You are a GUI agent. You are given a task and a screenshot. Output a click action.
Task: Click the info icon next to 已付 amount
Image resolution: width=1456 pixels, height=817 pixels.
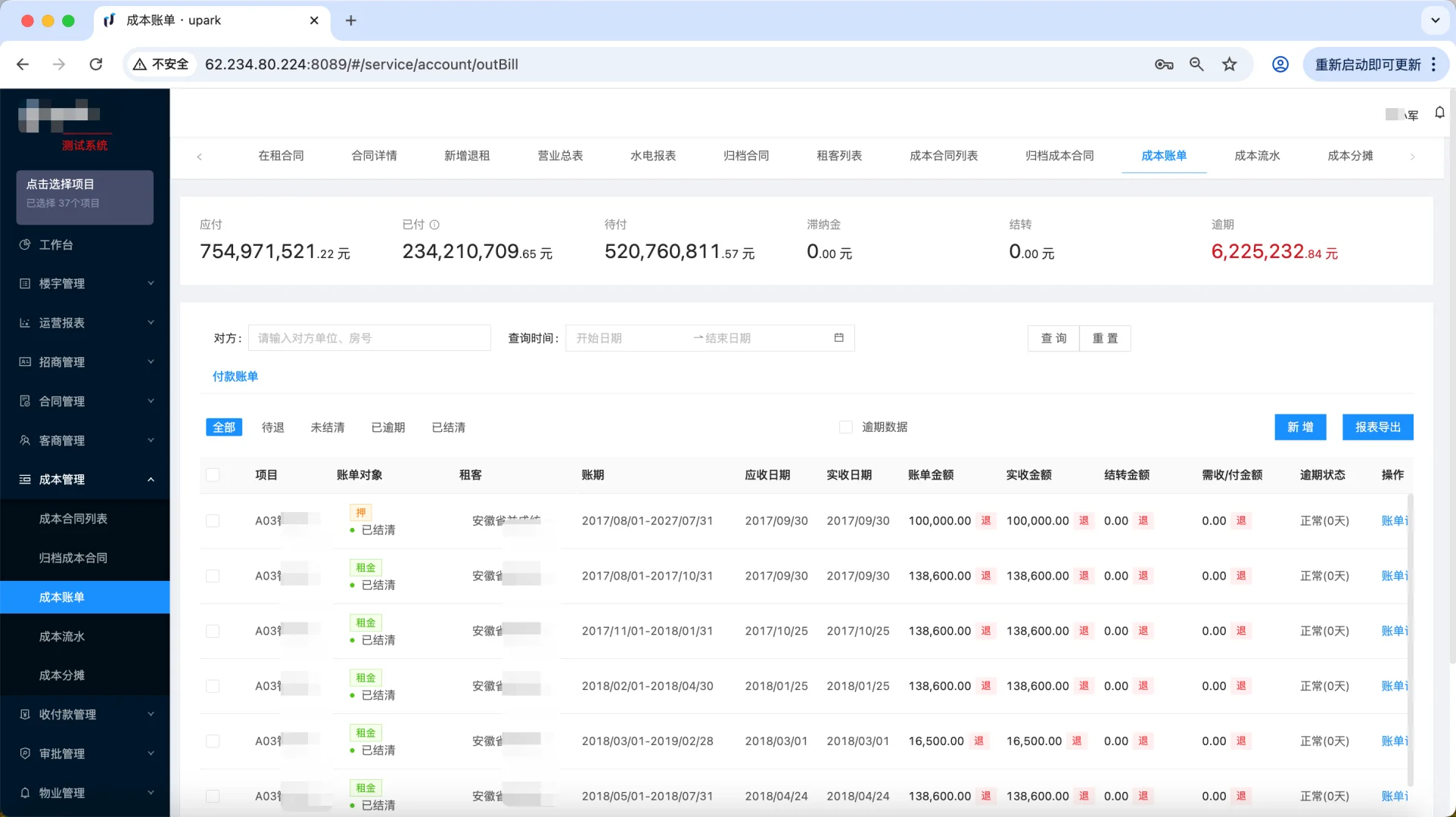point(434,224)
